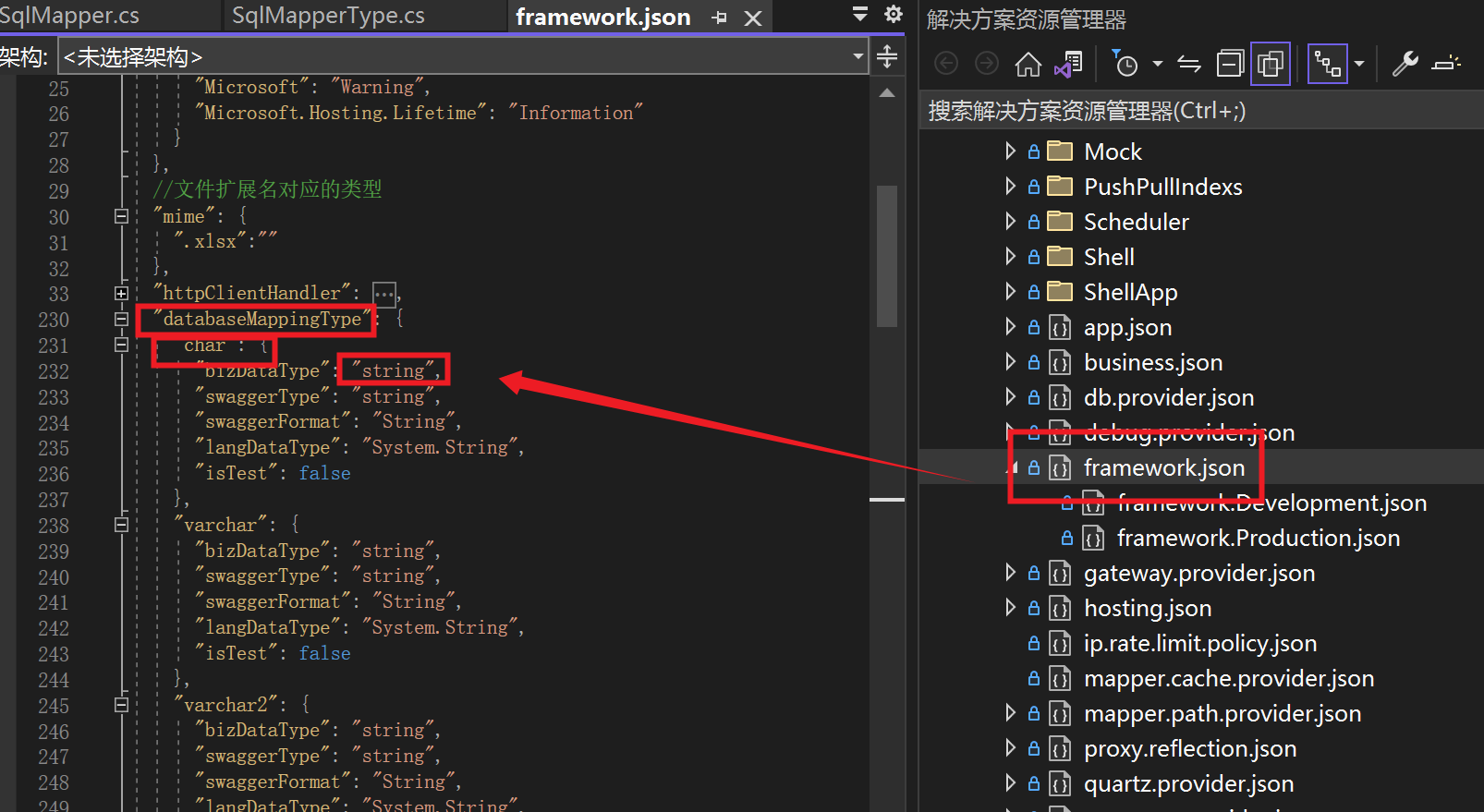1484x812 pixels.
Task: Click the httpClientHandler ellipsis box
Action: point(384,295)
